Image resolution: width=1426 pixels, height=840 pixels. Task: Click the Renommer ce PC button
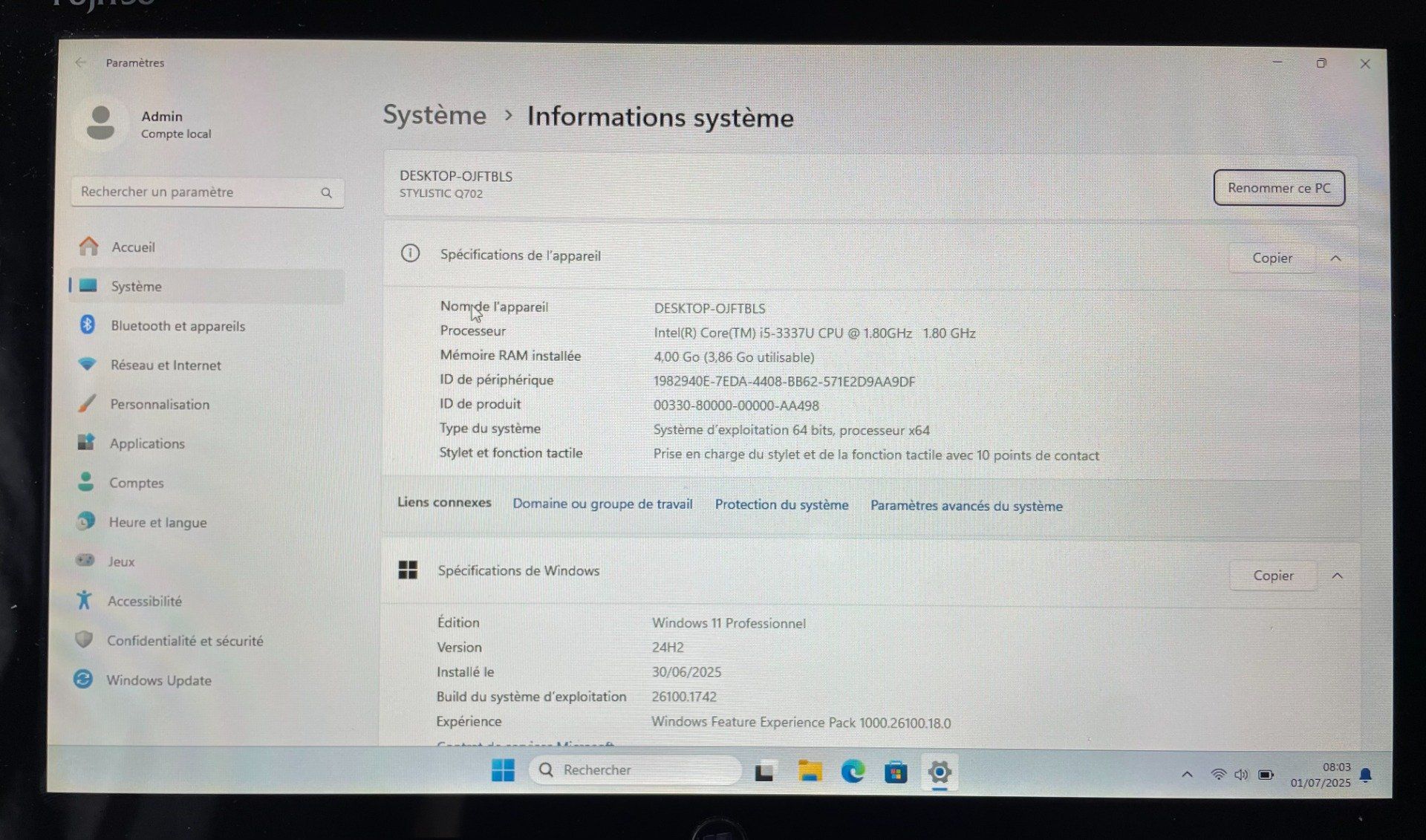pos(1279,188)
